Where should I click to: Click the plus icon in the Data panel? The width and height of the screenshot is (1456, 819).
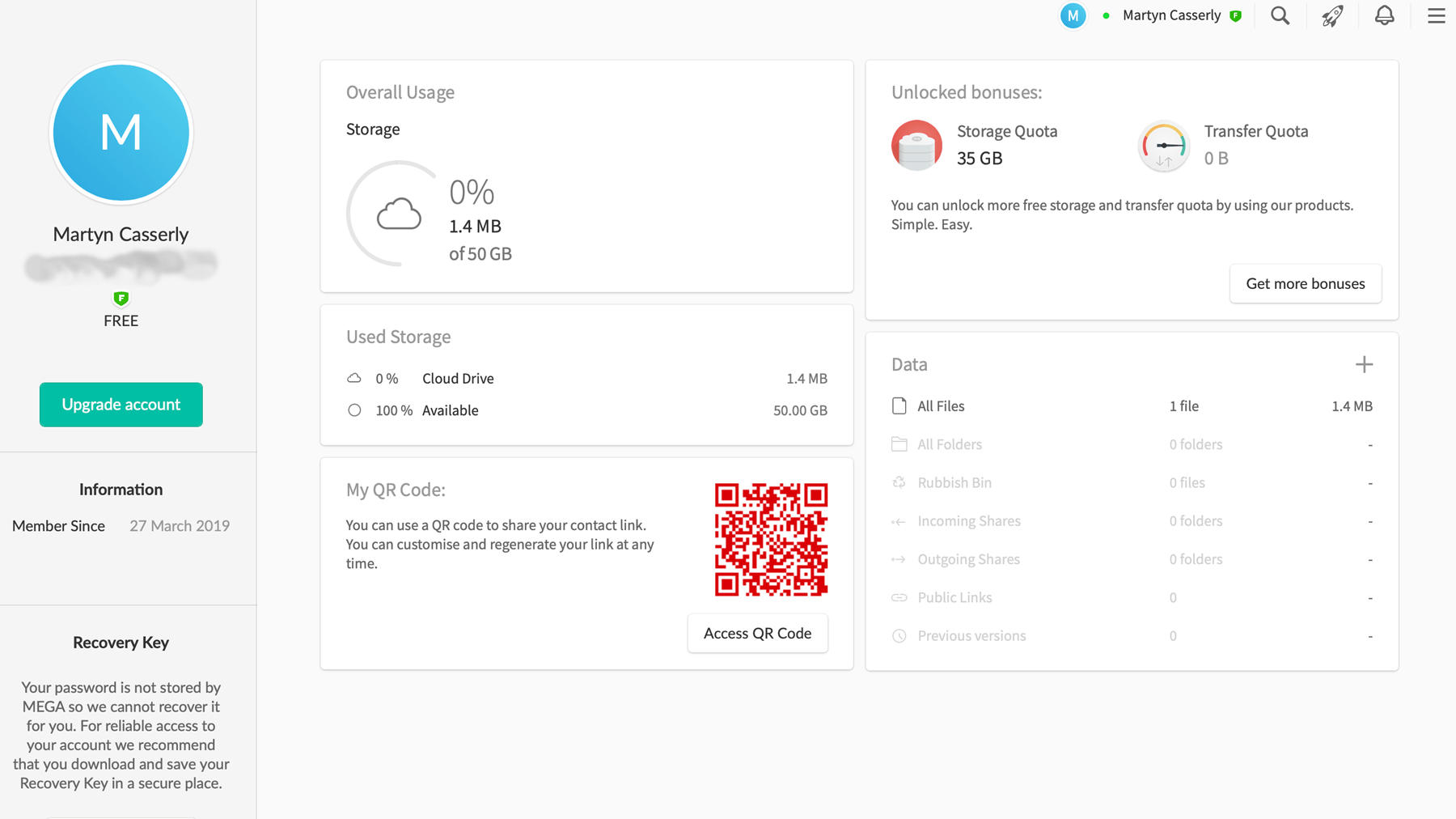point(1365,364)
